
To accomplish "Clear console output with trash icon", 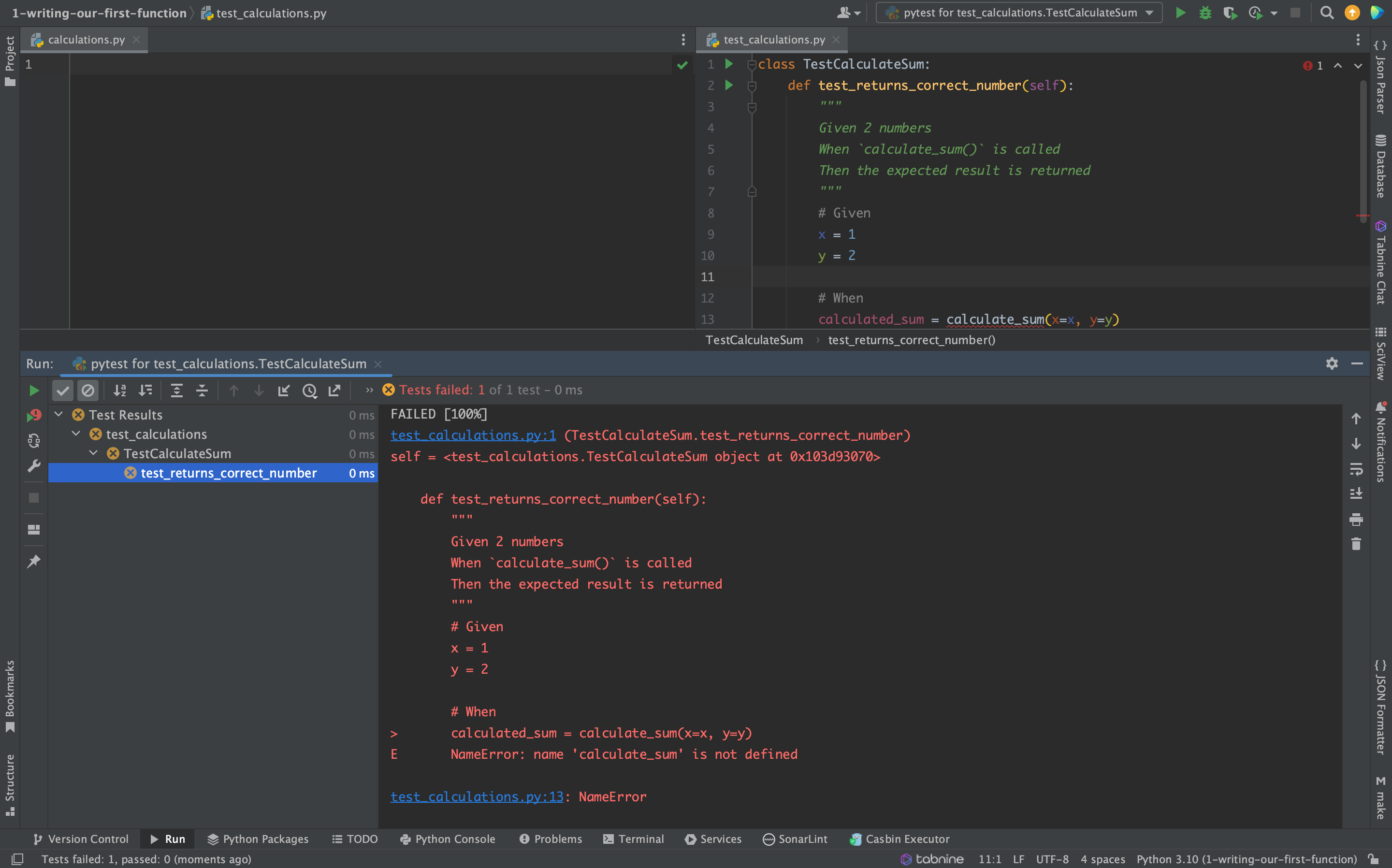I will pyautogui.click(x=1356, y=544).
